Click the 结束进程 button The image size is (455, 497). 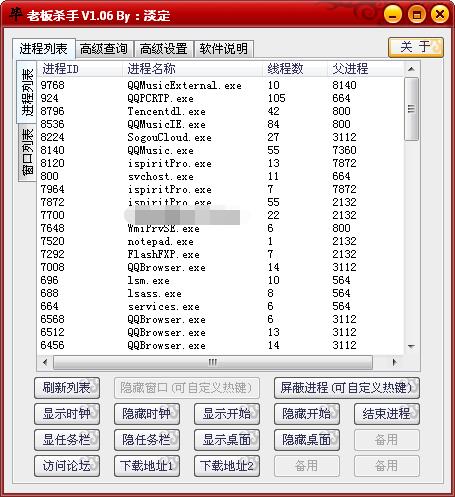pyautogui.click(x=387, y=414)
